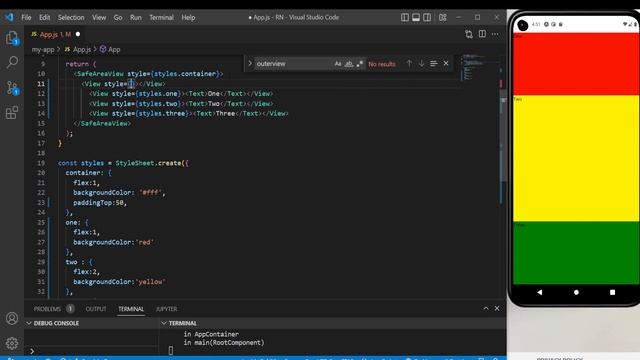640x360 pixels.
Task: Tap the red view in emulator
Action: pyautogui.click(x=576, y=64)
